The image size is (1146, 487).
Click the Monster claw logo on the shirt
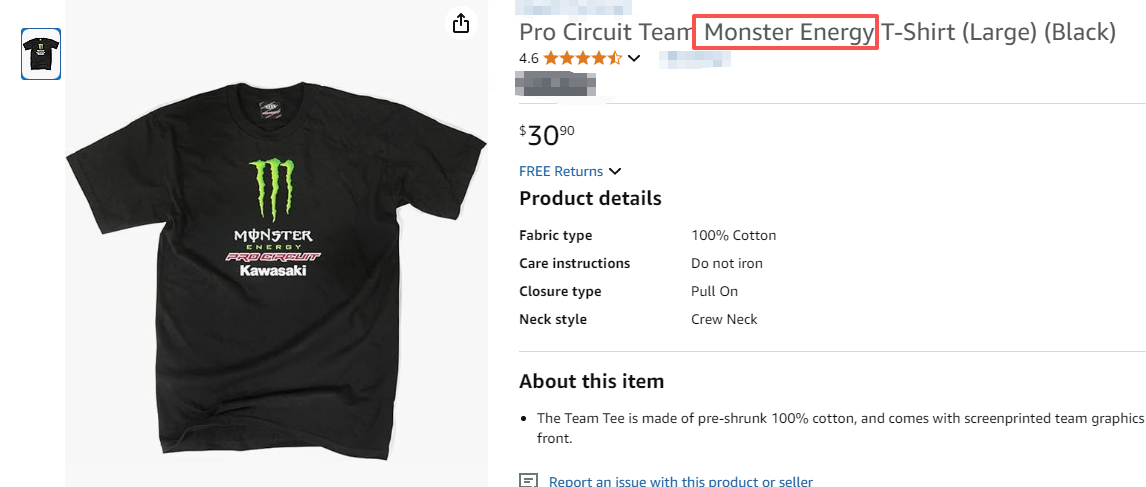(x=272, y=190)
